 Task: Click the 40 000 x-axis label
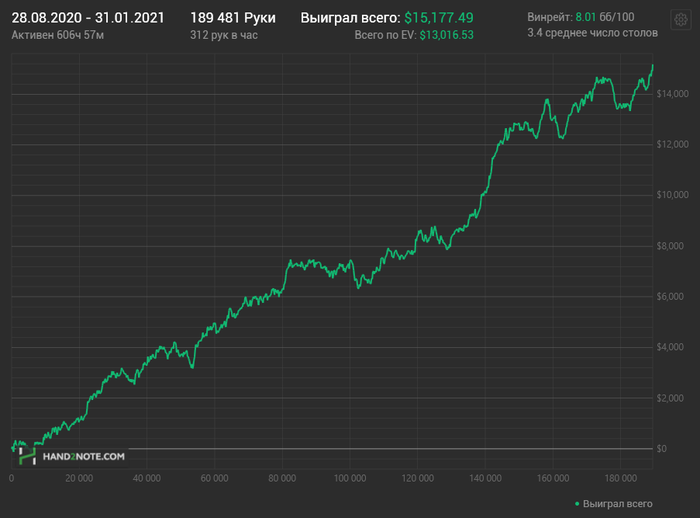tap(146, 478)
